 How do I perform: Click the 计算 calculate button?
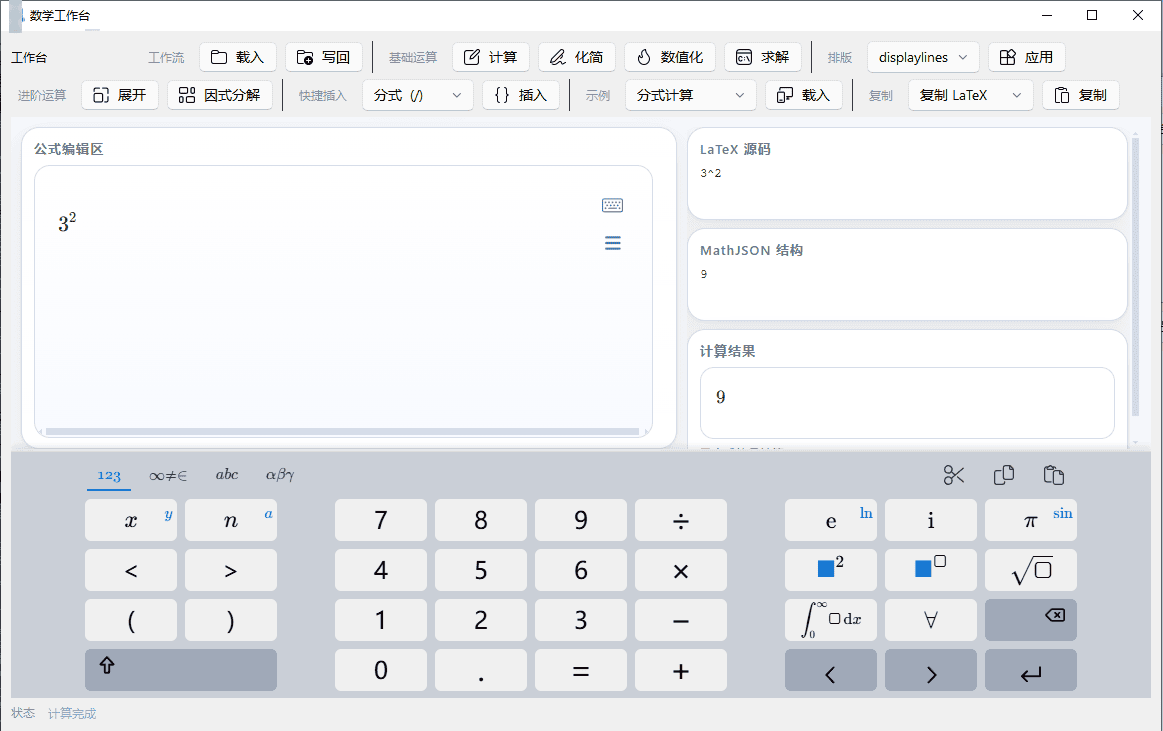pyautogui.click(x=490, y=57)
